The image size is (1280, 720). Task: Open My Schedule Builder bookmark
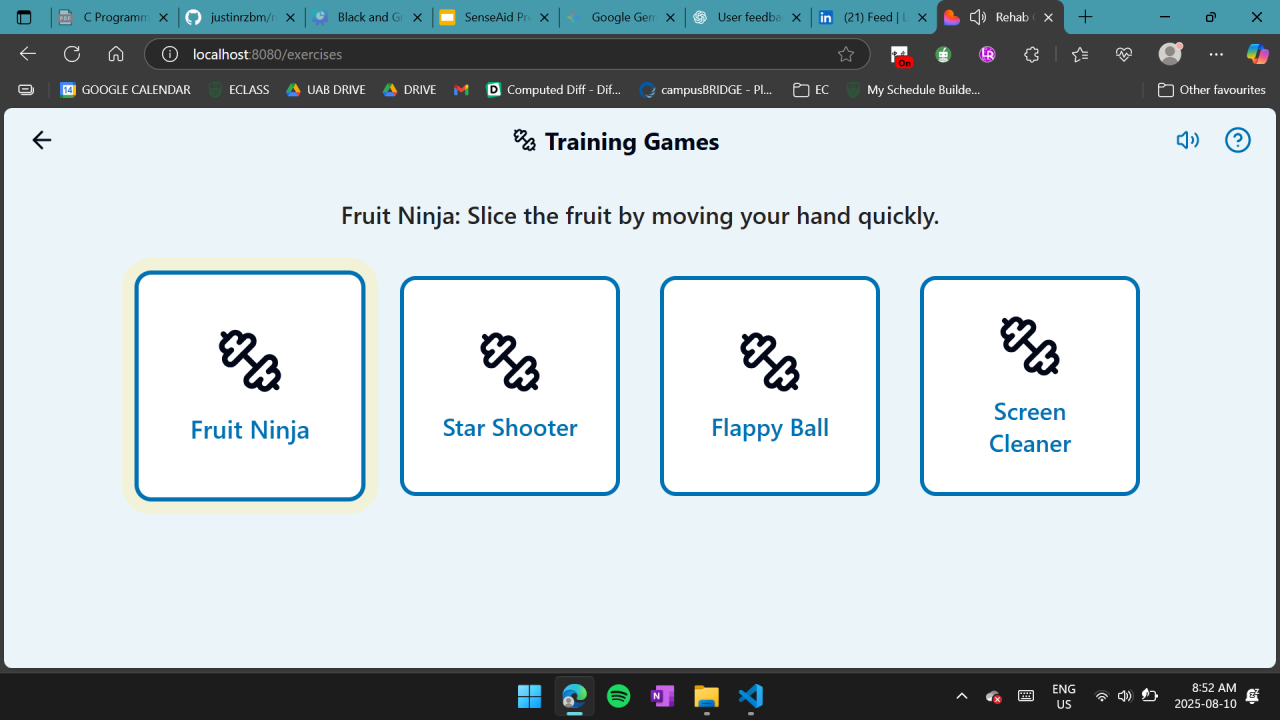click(x=913, y=90)
